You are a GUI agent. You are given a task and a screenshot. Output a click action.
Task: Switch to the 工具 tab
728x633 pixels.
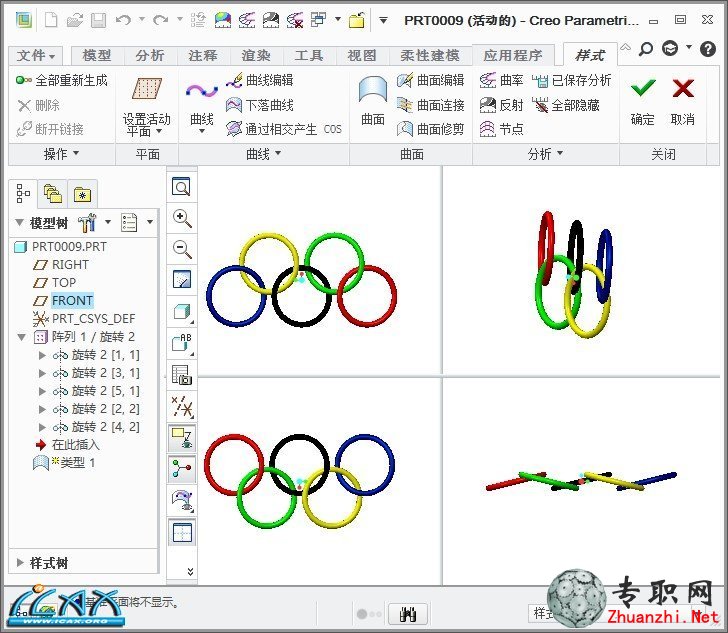pyautogui.click(x=309, y=56)
